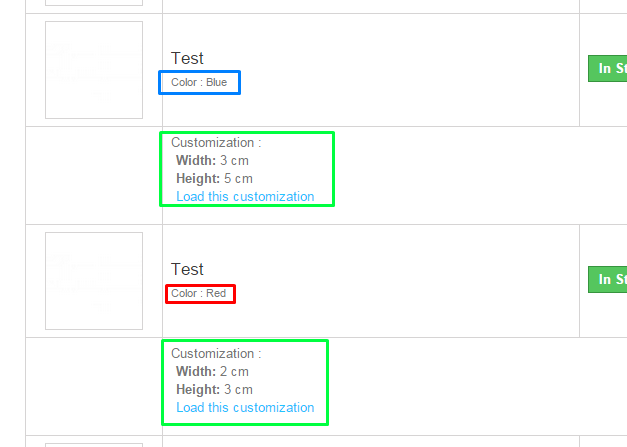Click the In Stock badge for Blue Test
Viewport: 627px width, 447px height.
[606, 68]
